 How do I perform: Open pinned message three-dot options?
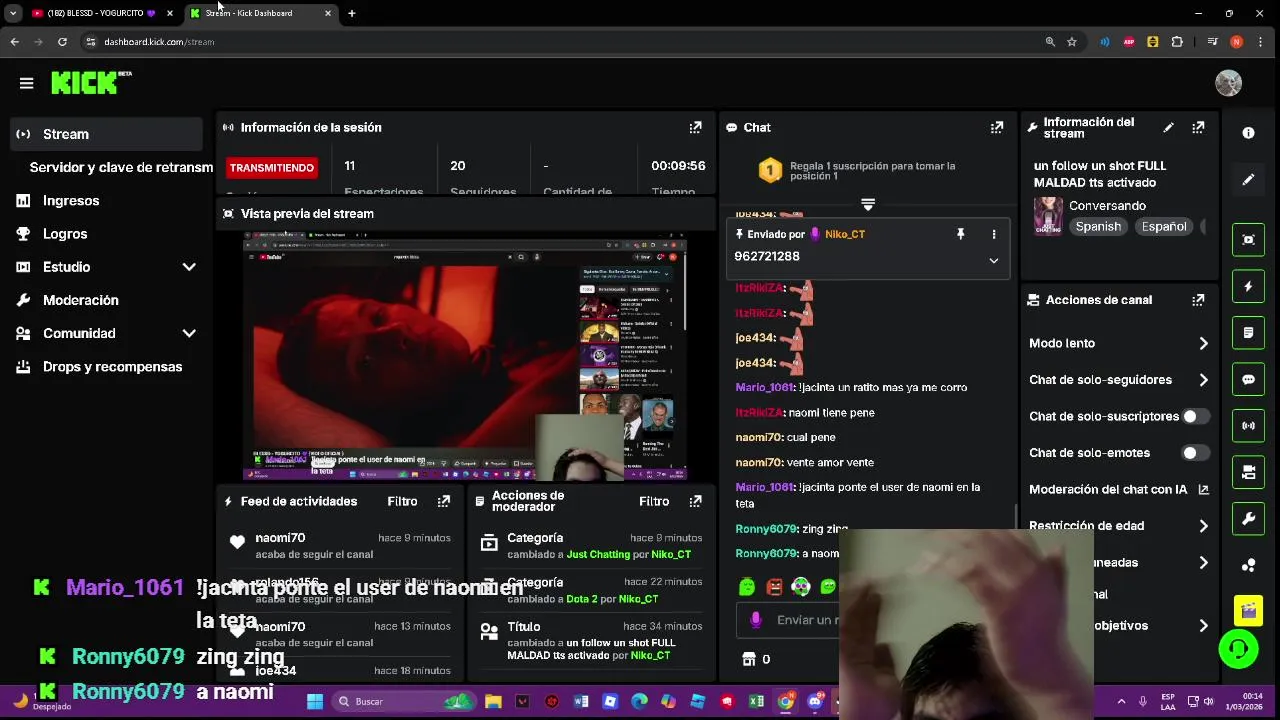click(993, 234)
